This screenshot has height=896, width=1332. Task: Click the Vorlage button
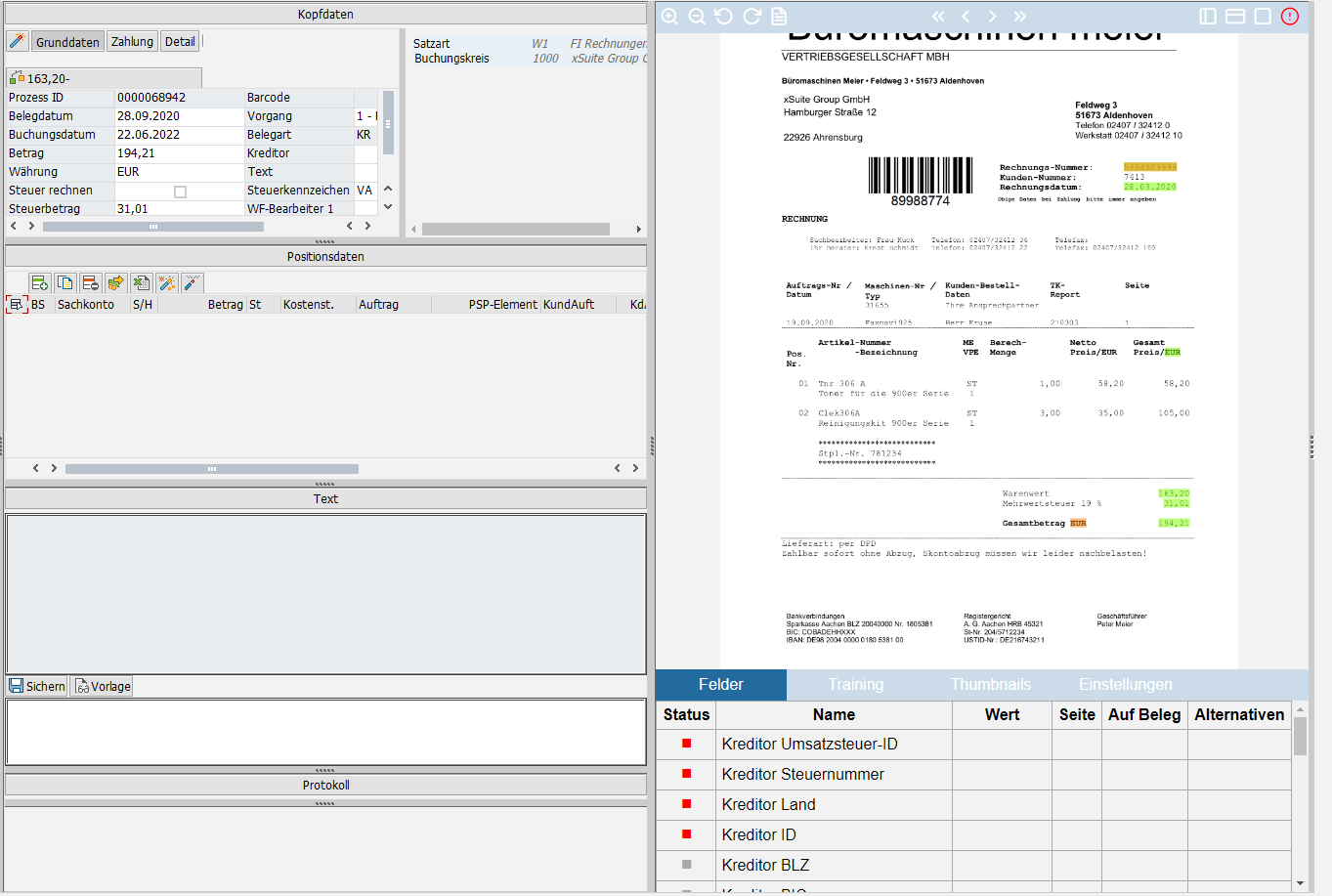[101, 686]
